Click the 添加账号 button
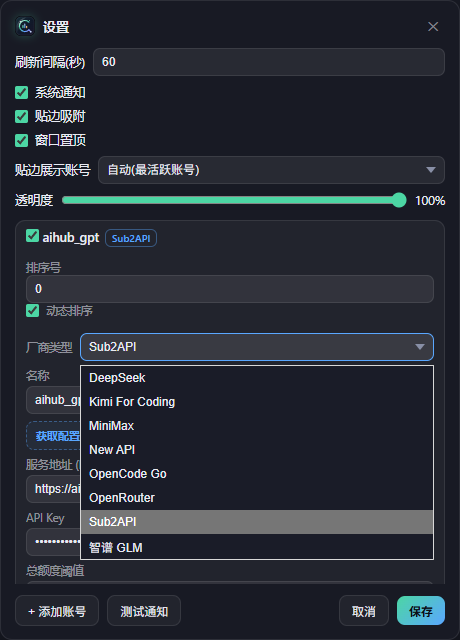The width and height of the screenshot is (460, 640). (57, 611)
